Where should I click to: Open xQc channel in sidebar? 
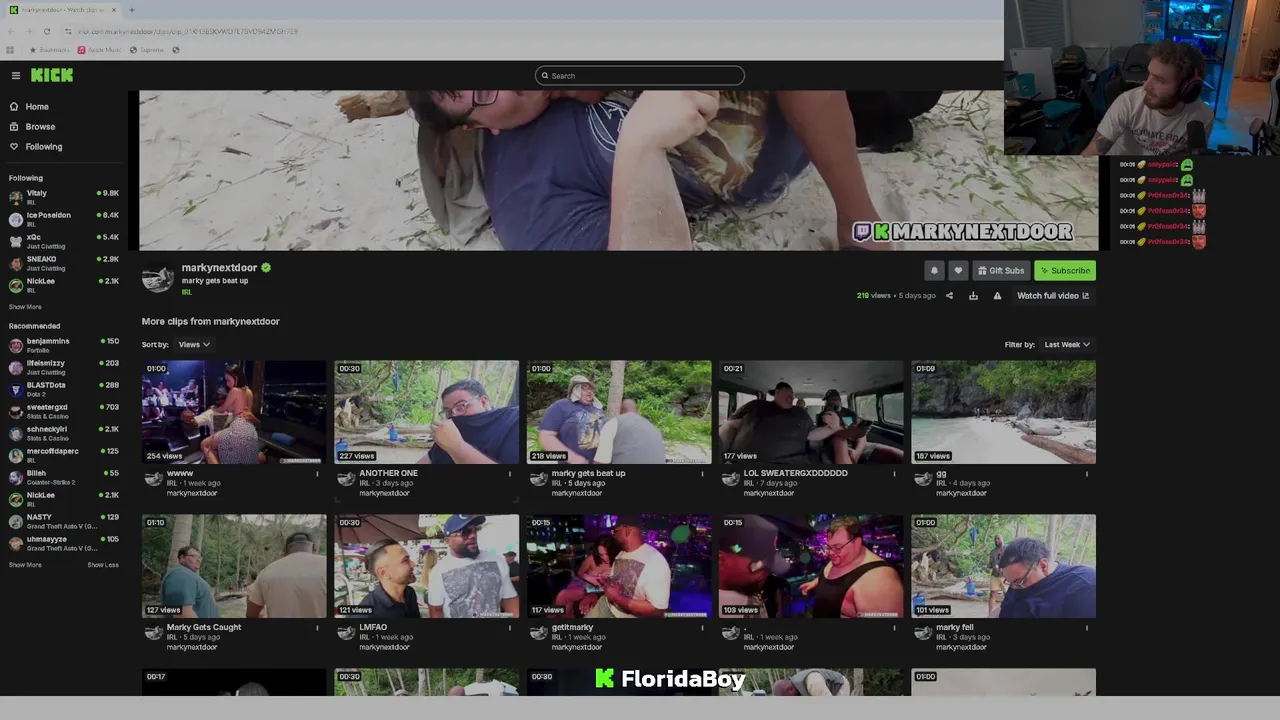click(x=64, y=241)
